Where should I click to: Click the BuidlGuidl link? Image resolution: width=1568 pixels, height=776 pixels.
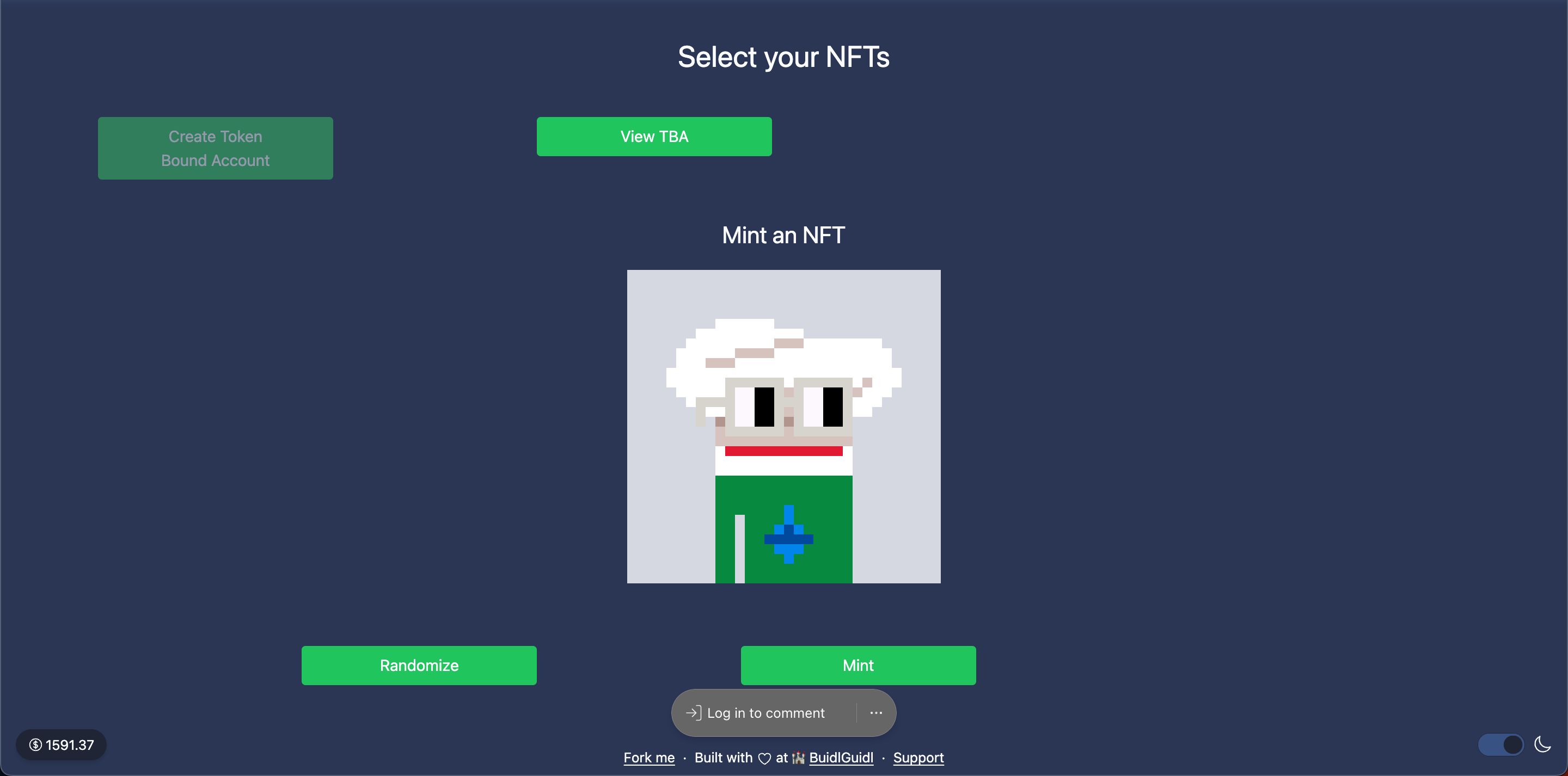840,757
